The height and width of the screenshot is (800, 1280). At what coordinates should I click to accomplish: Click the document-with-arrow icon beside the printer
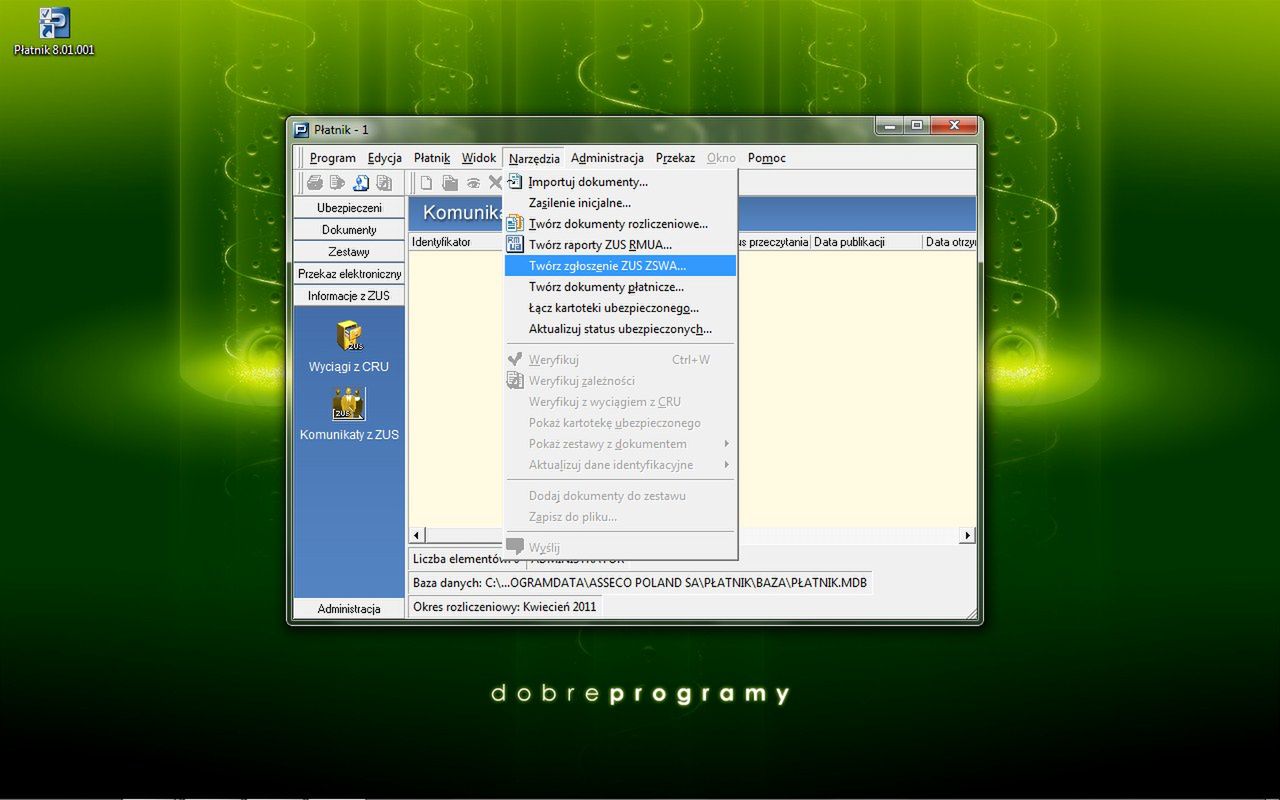pyautogui.click(x=337, y=183)
